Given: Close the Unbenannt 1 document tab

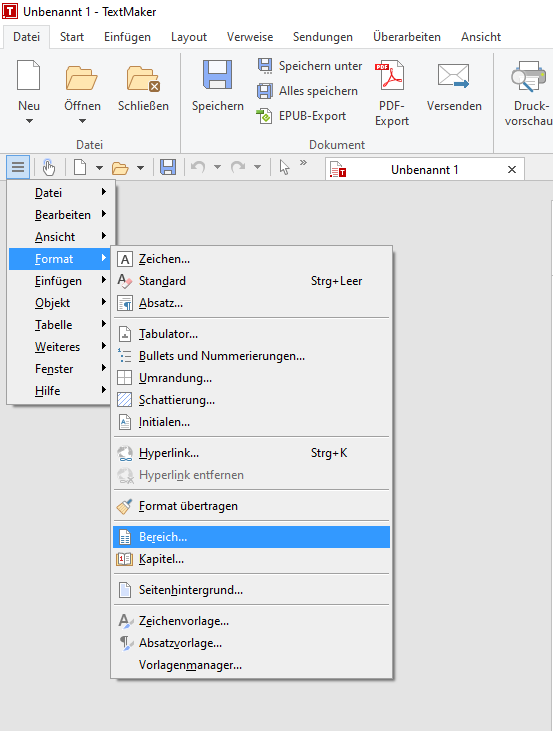Looking at the screenshot, I should click(x=512, y=170).
